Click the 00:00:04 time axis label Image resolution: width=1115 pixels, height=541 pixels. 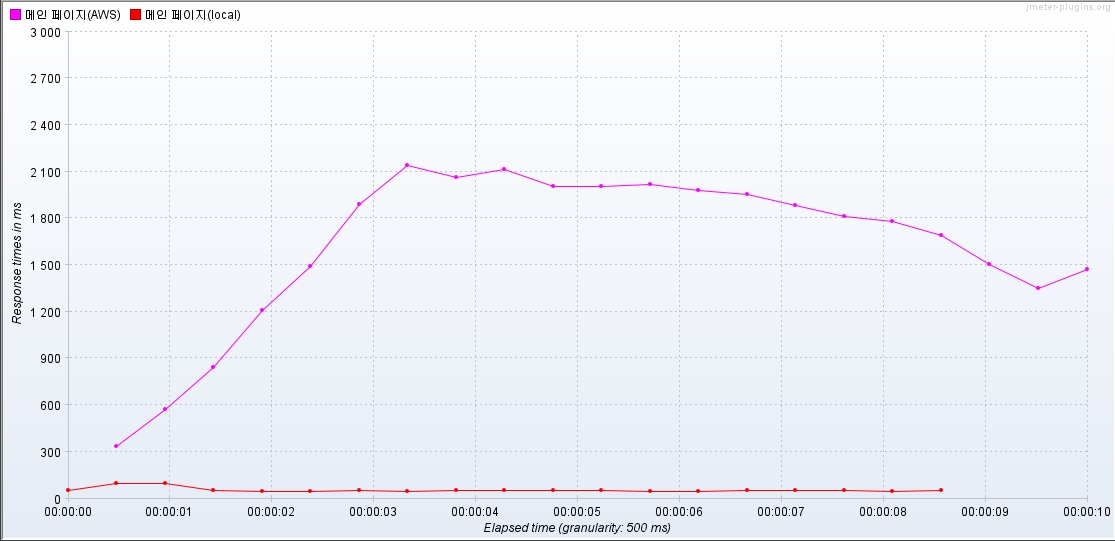tap(476, 512)
